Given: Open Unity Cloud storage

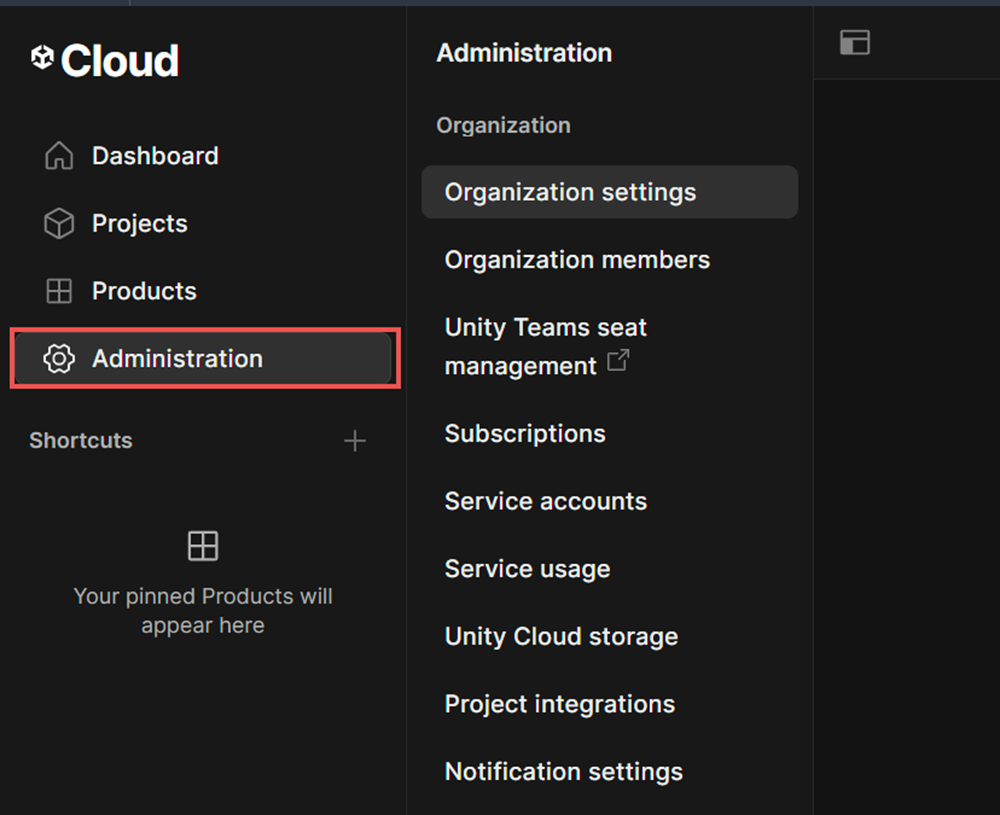Looking at the screenshot, I should tap(561, 636).
